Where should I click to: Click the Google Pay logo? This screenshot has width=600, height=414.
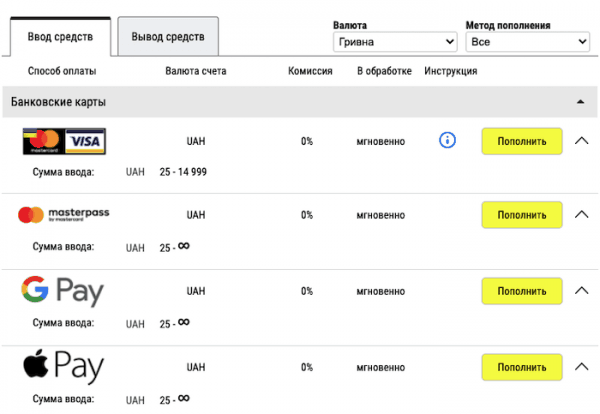(x=62, y=291)
